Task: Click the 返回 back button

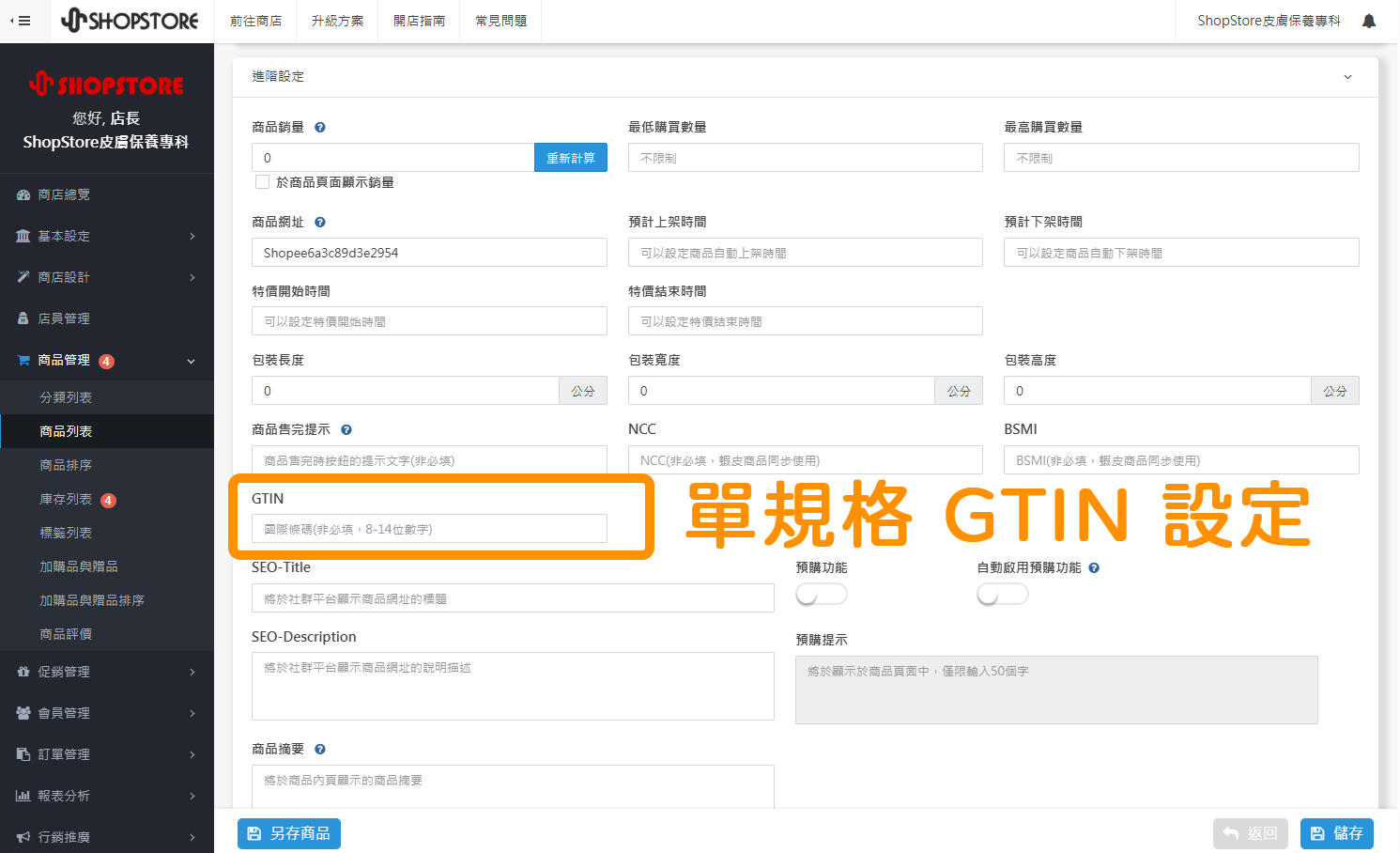Action: click(1252, 833)
